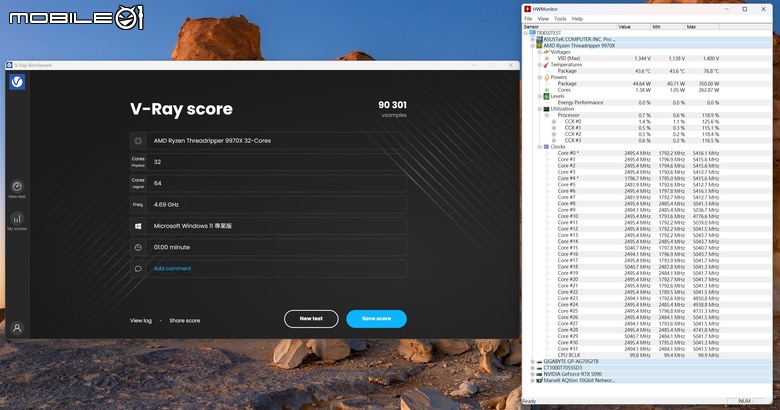Click the Clocks icon in HWMonitor tree
780x410 pixels.
pyautogui.click(x=546, y=147)
